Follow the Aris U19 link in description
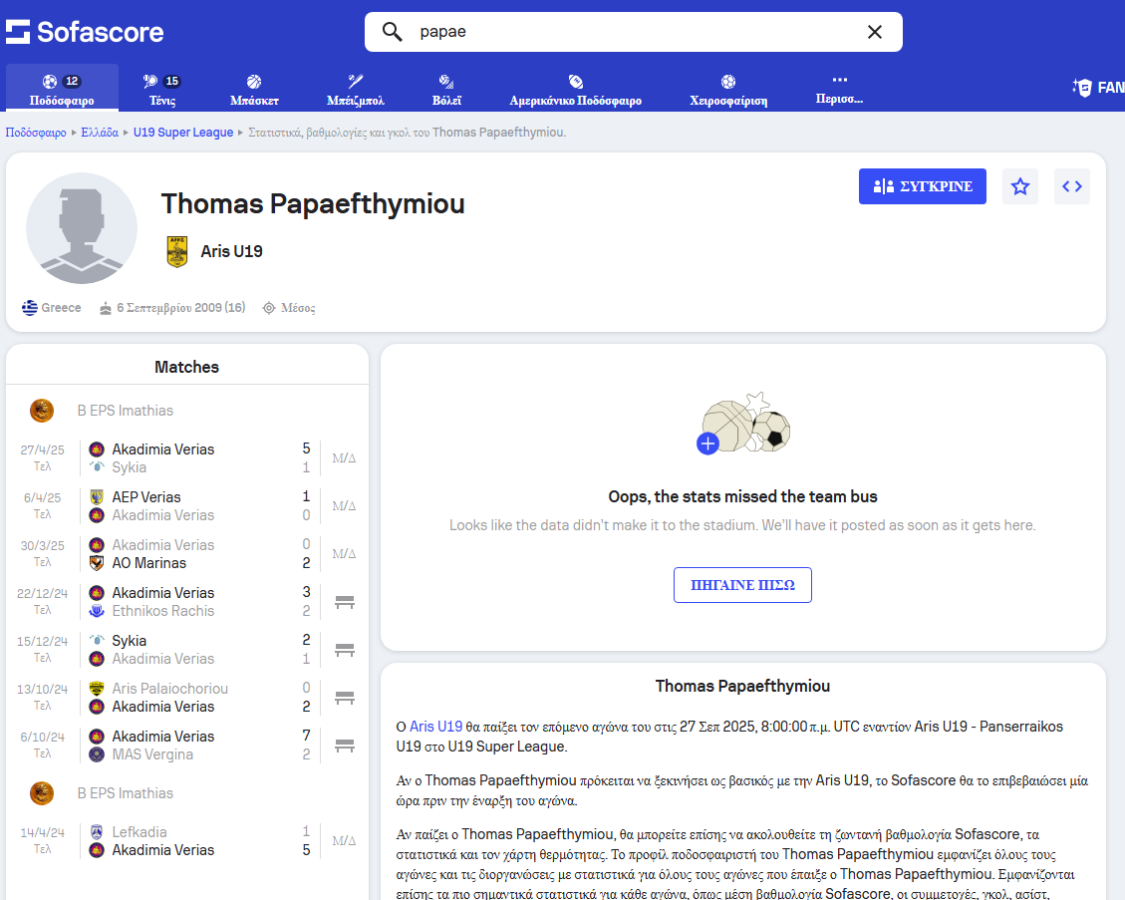Image resolution: width=1125 pixels, height=900 pixels. click(436, 726)
